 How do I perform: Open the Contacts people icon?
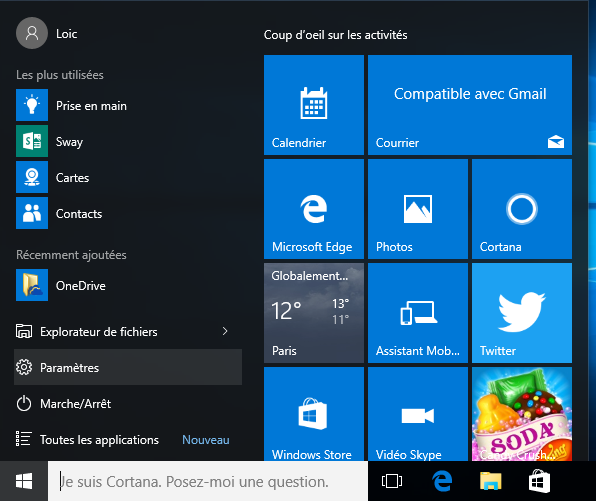coord(32,213)
